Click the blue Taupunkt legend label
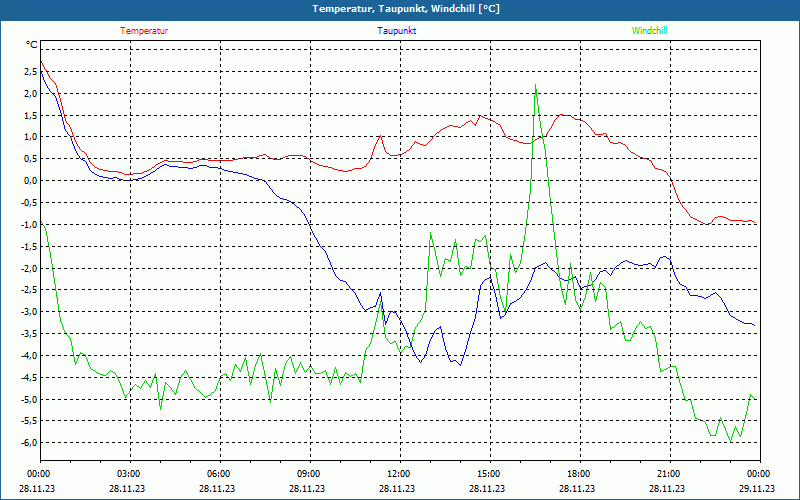Viewport: 800px width, 500px height. tap(396, 31)
